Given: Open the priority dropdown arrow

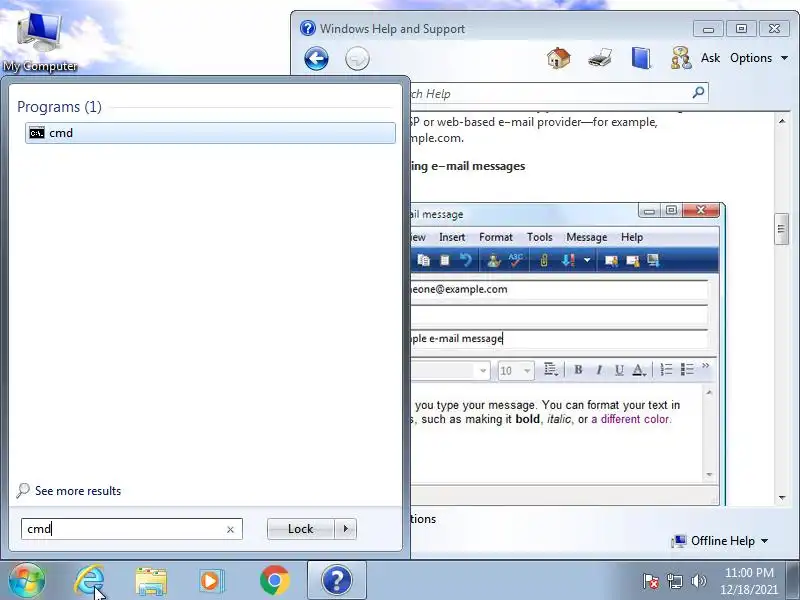Looking at the screenshot, I should pos(587,260).
